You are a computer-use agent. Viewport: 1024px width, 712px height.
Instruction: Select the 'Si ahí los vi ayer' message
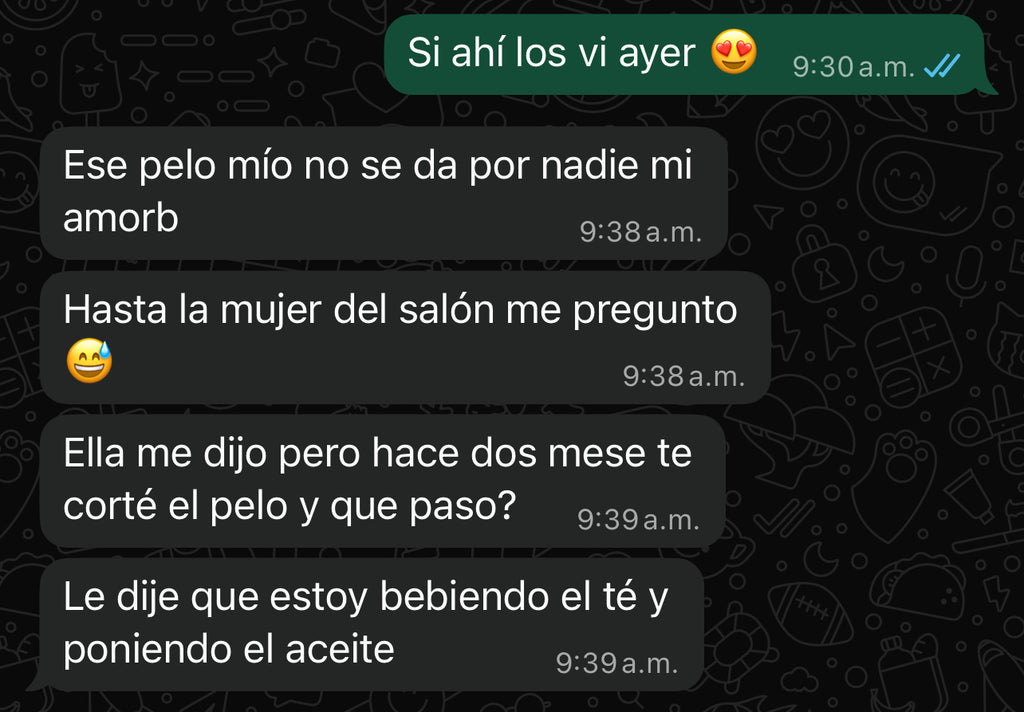tap(686, 54)
